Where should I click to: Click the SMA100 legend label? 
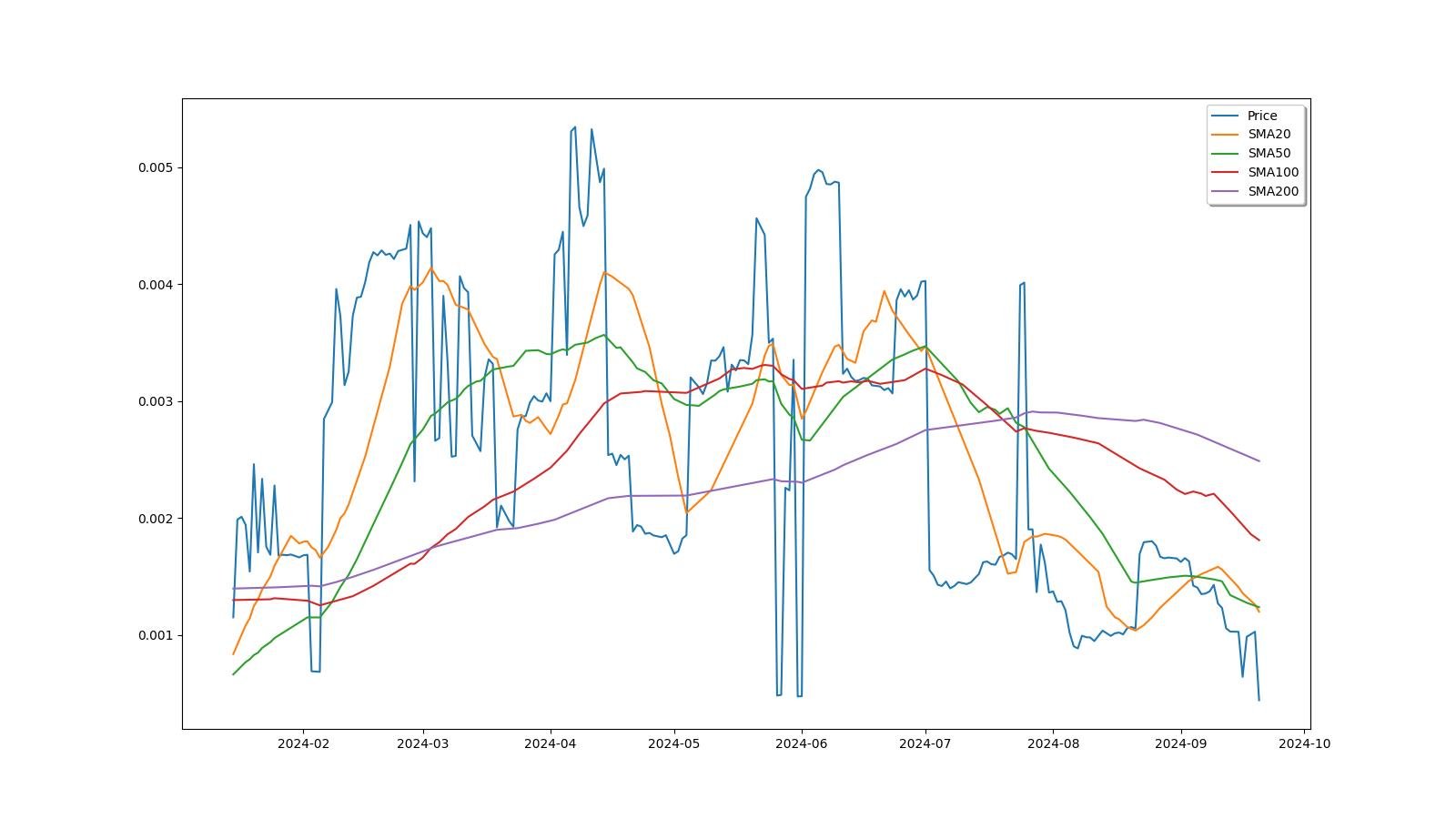(x=1273, y=173)
